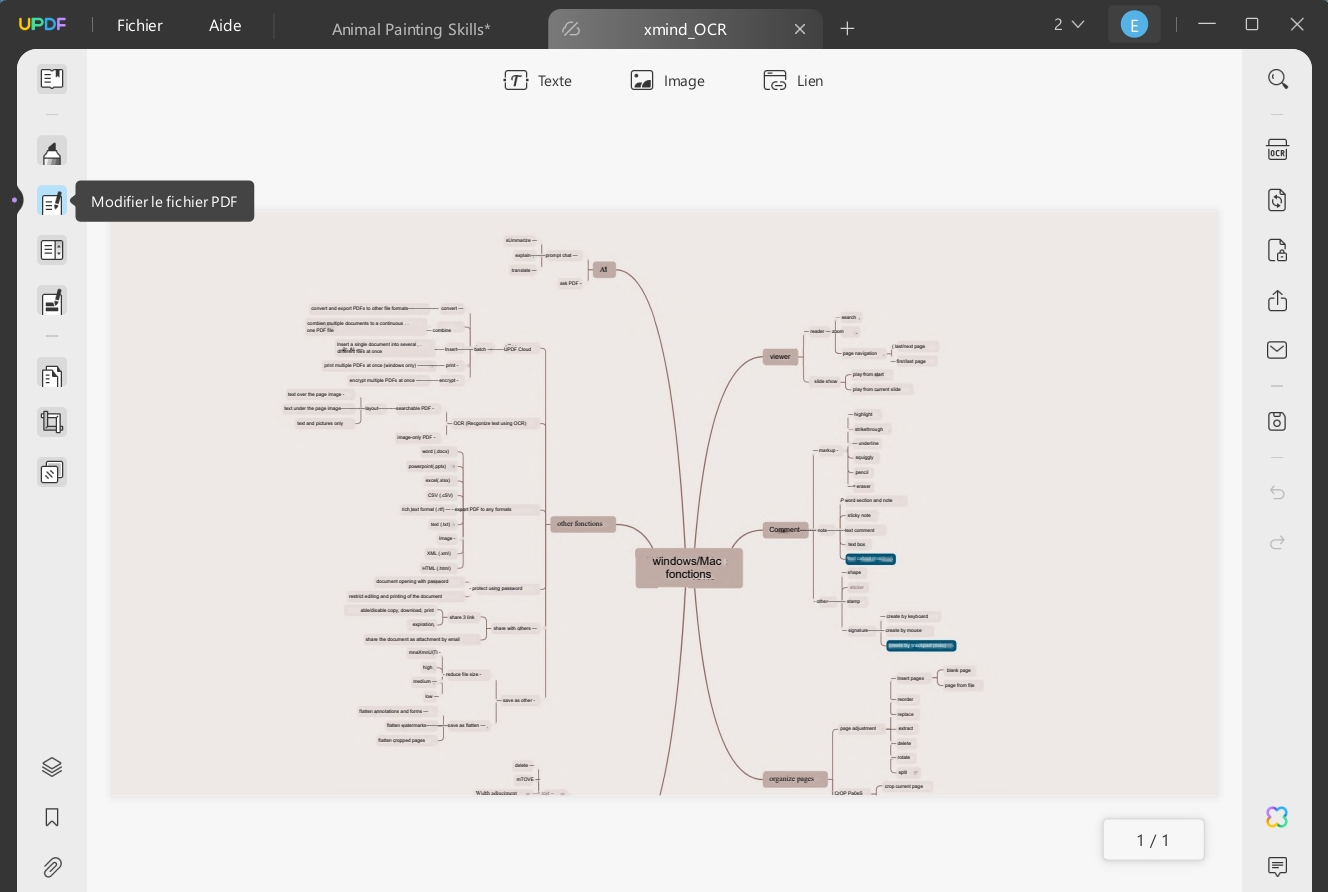Open the Batch or watermark layers tool

(x=52, y=472)
